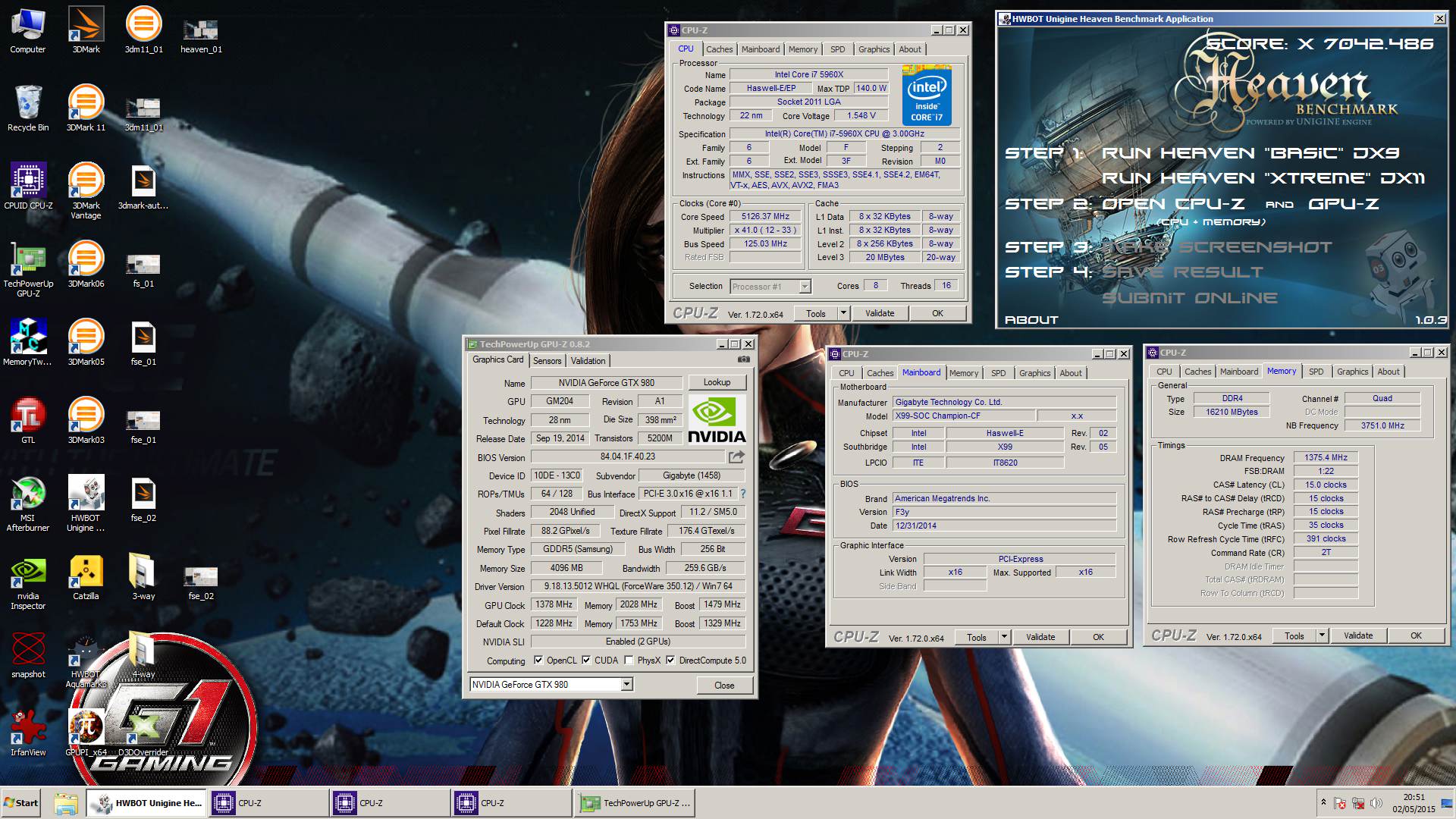Open the GTL desktop shortcut
Viewport: 1456px width, 819px height.
click(x=28, y=422)
